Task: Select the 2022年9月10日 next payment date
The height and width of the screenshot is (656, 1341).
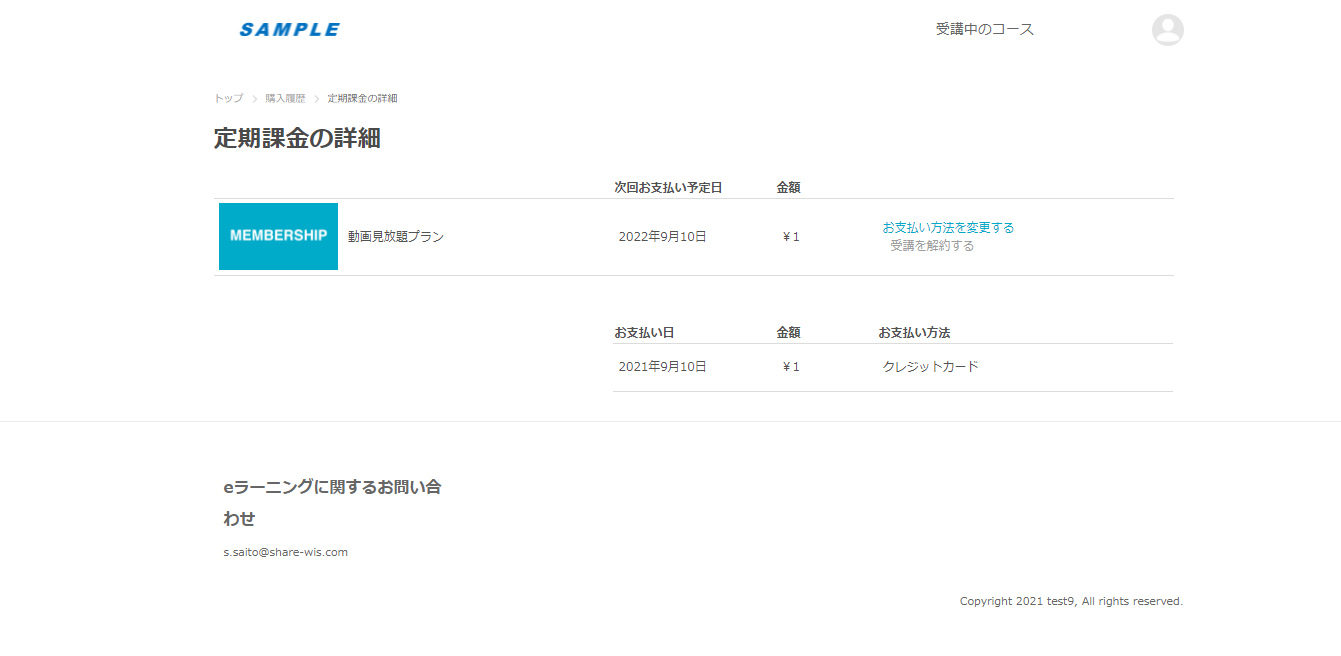Action: (x=662, y=237)
